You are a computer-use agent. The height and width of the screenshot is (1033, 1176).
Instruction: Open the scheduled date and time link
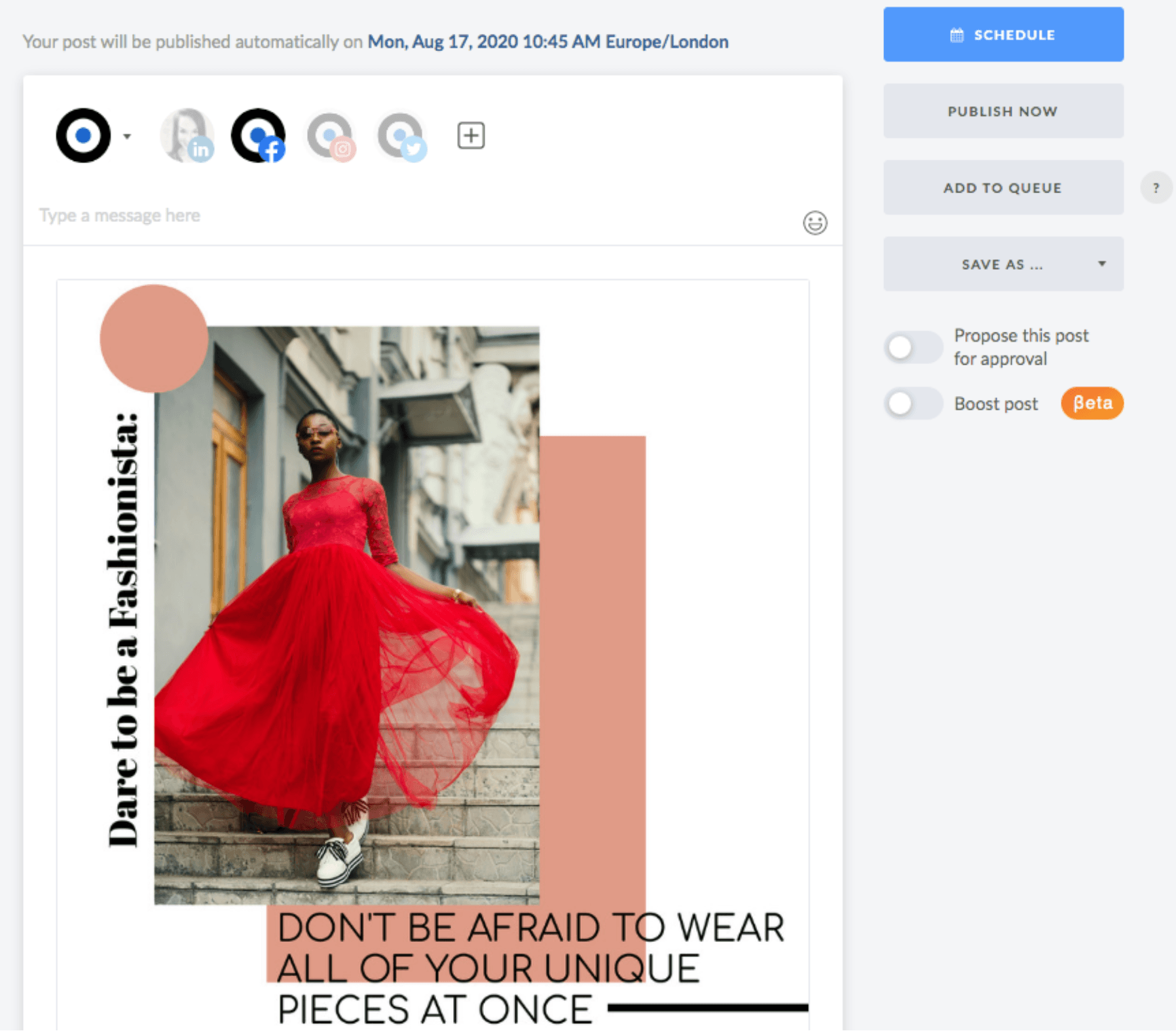click(x=547, y=42)
